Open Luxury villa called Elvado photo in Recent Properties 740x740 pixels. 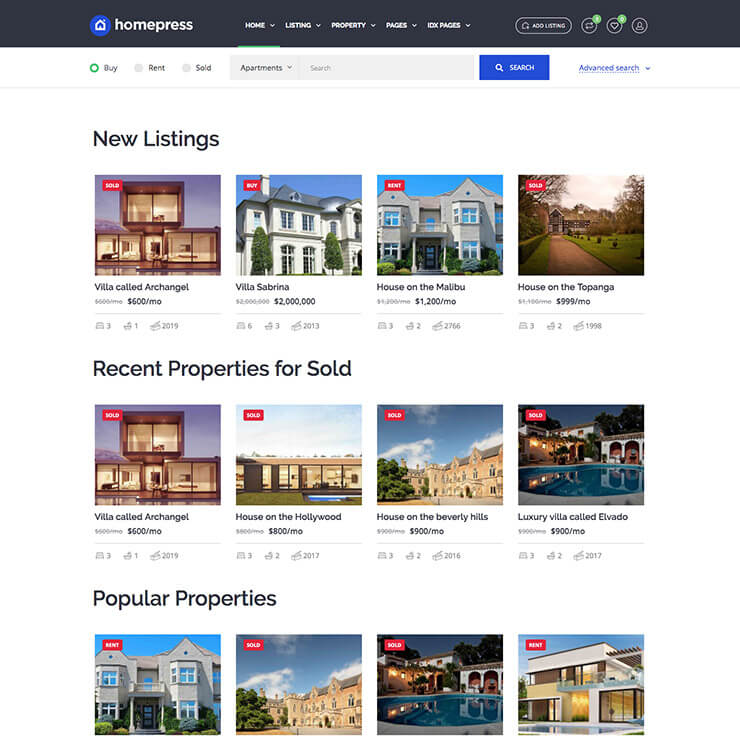coord(581,454)
